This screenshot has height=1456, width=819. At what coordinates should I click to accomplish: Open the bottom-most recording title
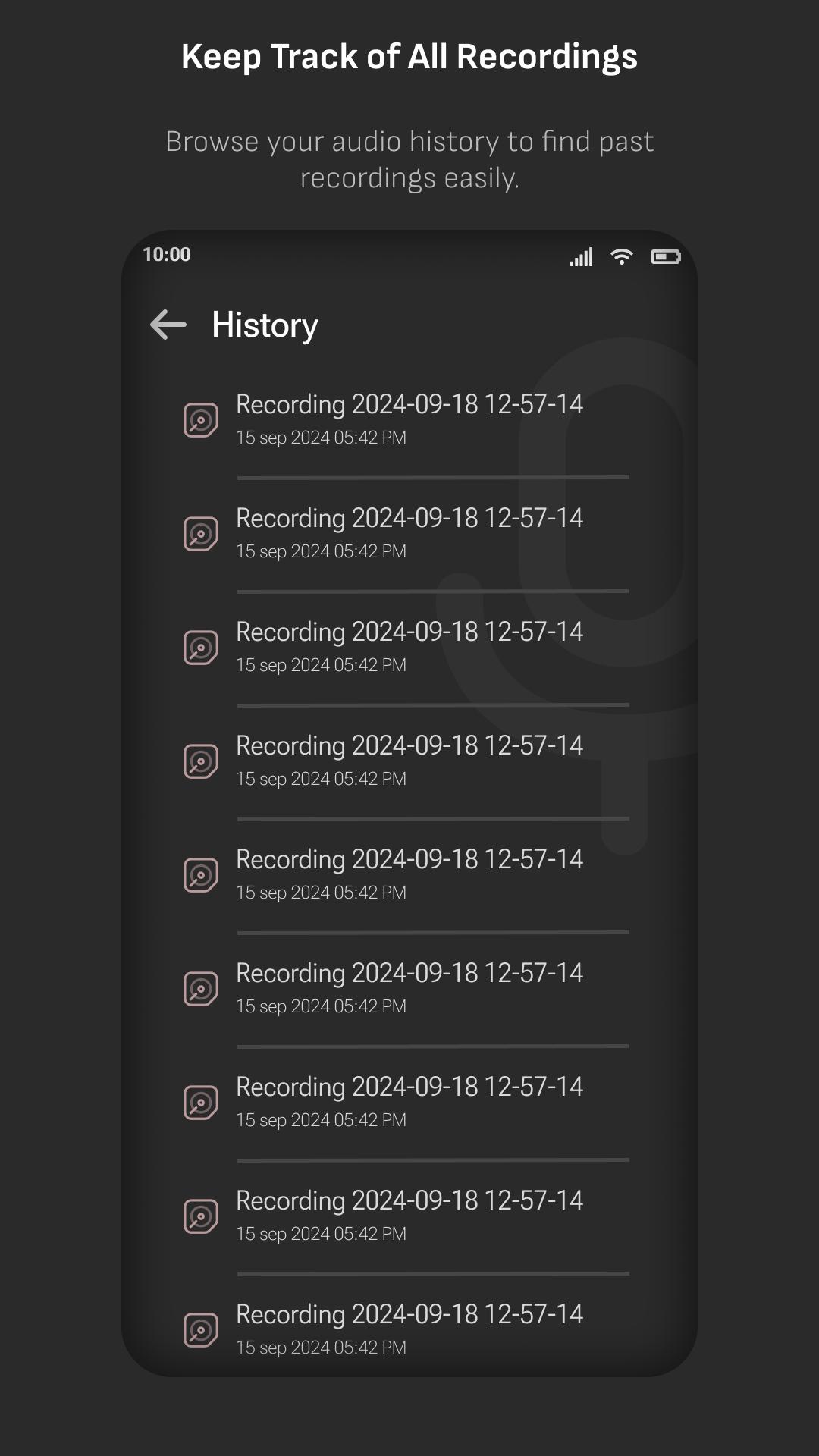point(409,1315)
